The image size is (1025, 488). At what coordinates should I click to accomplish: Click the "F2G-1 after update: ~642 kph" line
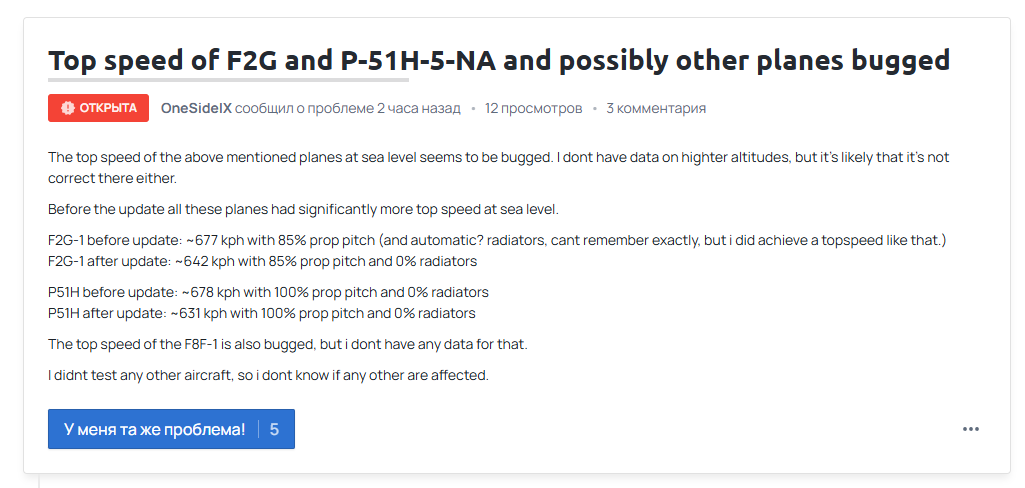[x=262, y=261]
